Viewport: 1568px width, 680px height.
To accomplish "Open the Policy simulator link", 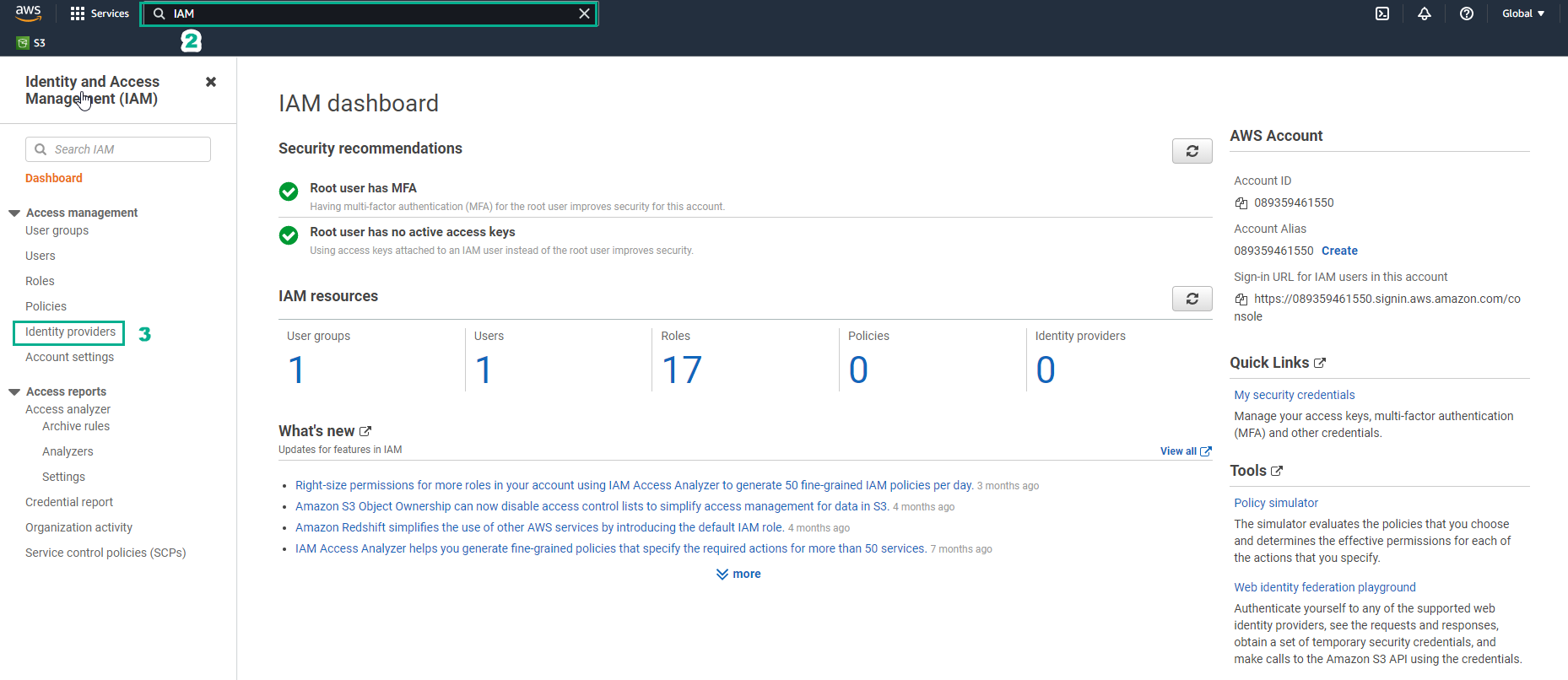I will pos(1275,503).
